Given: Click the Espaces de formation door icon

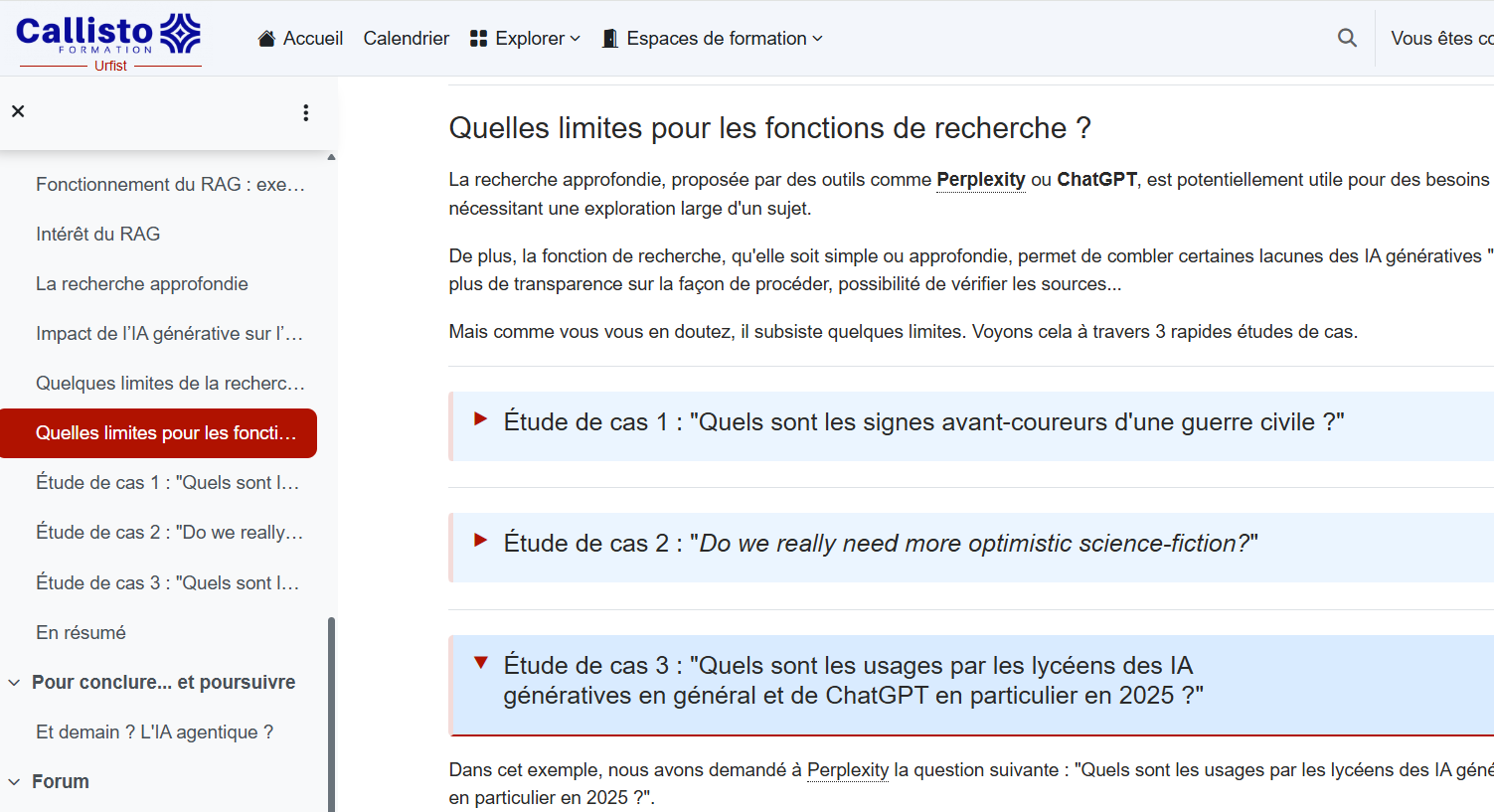Looking at the screenshot, I should pyautogui.click(x=610, y=39).
